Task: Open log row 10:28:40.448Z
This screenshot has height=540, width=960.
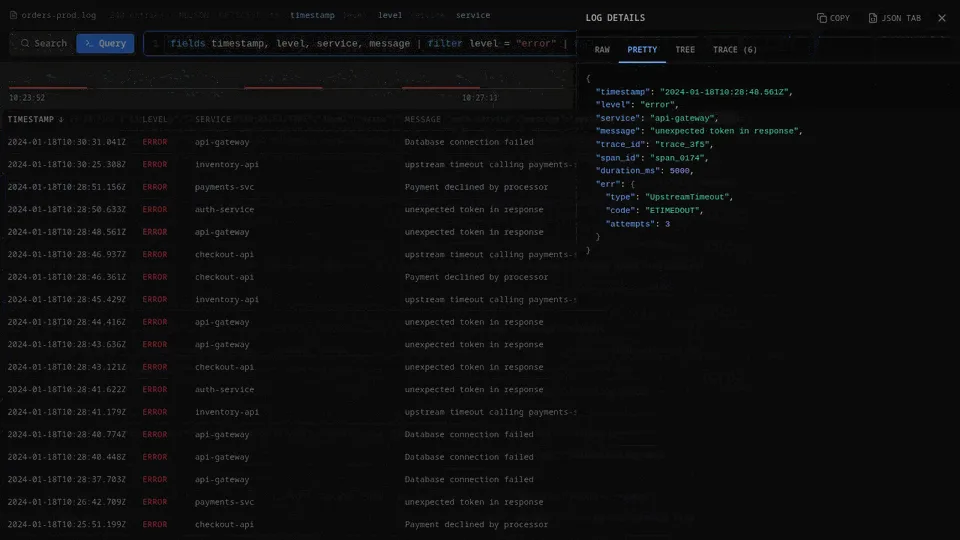Action: [288, 457]
